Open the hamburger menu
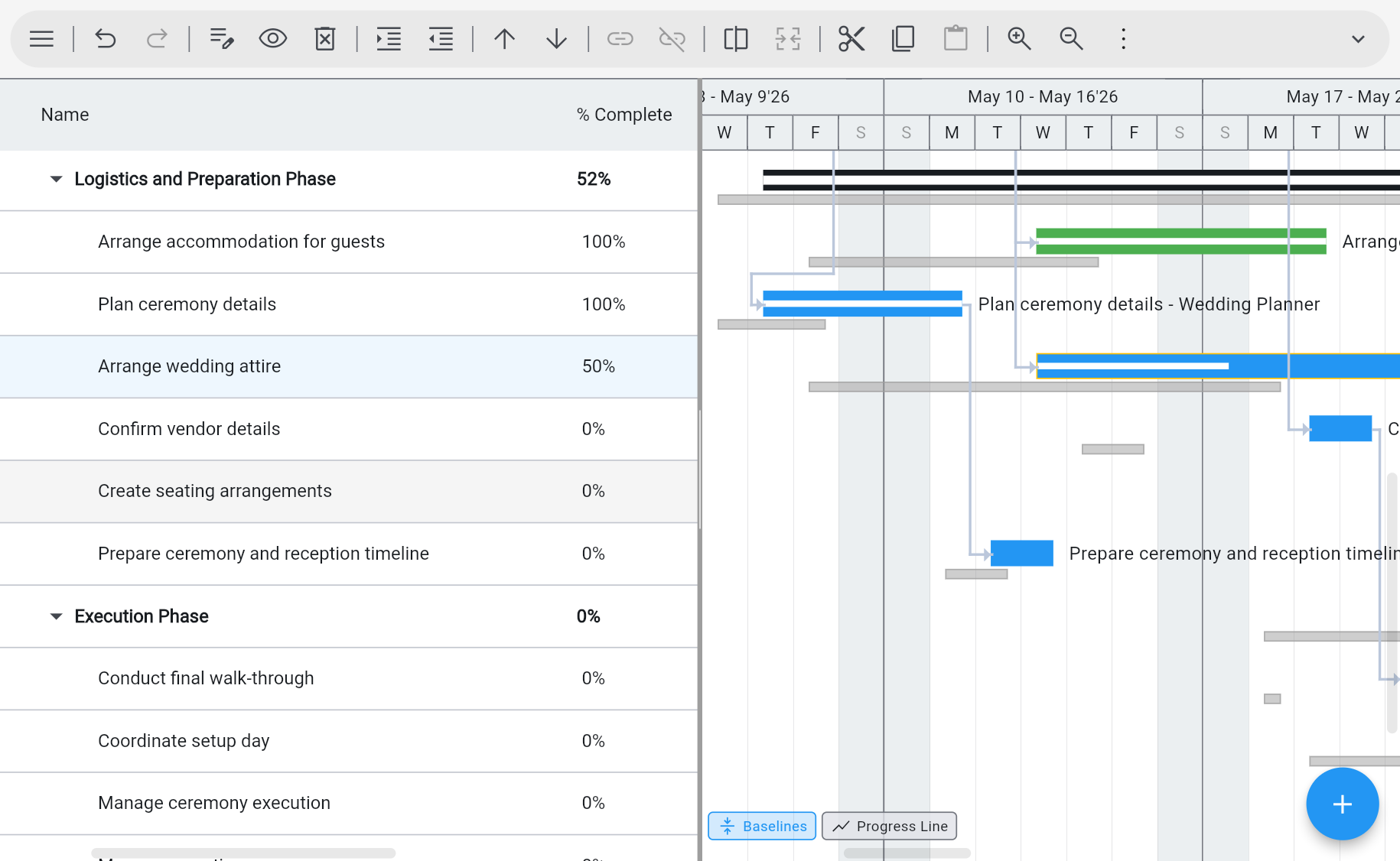This screenshot has width=1400, height=861. (41, 38)
